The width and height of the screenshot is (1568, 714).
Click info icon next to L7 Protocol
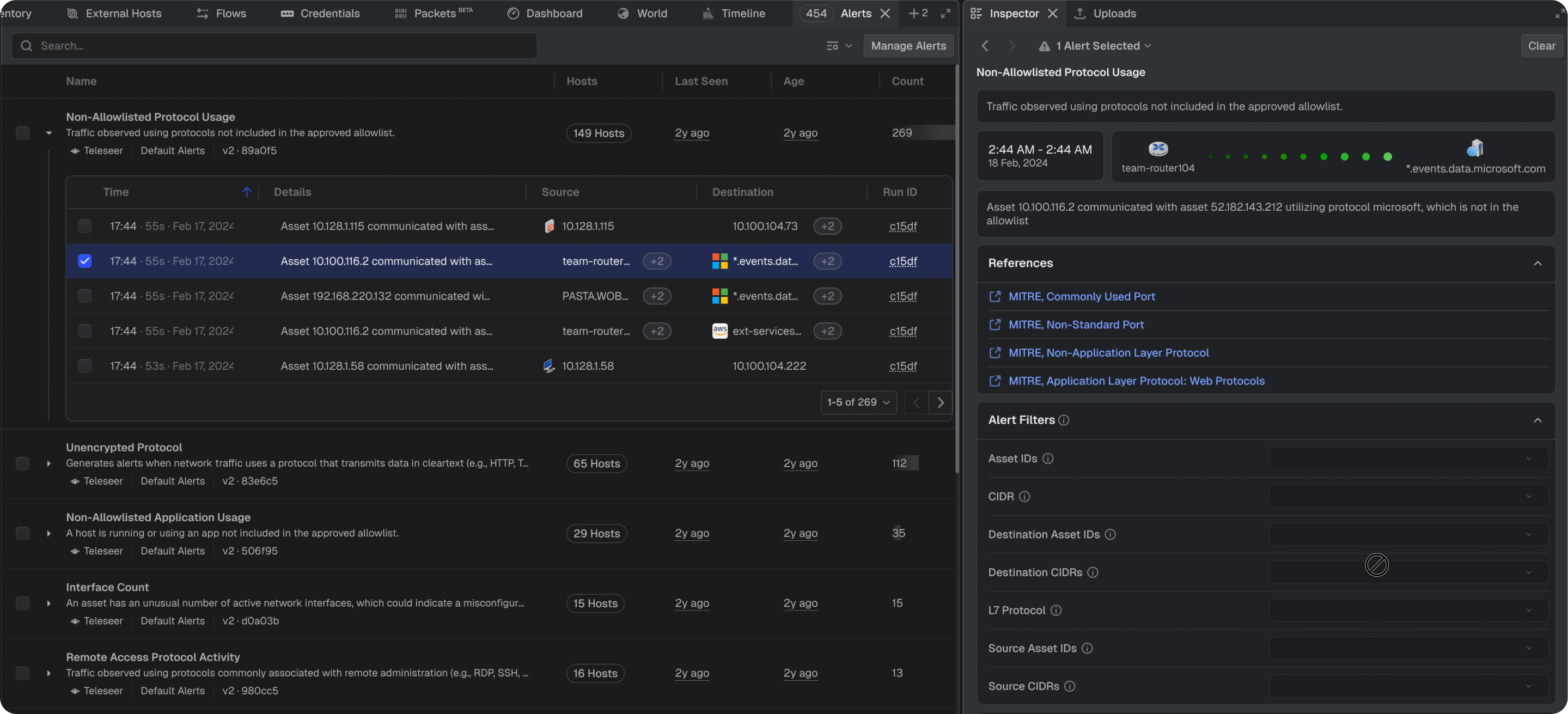tap(1056, 611)
